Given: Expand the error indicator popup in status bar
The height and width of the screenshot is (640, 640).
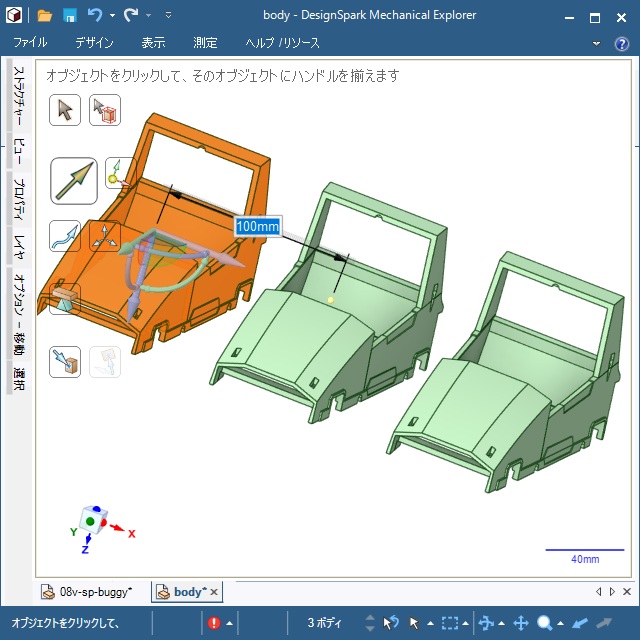Looking at the screenshot, I should point(229,623).
